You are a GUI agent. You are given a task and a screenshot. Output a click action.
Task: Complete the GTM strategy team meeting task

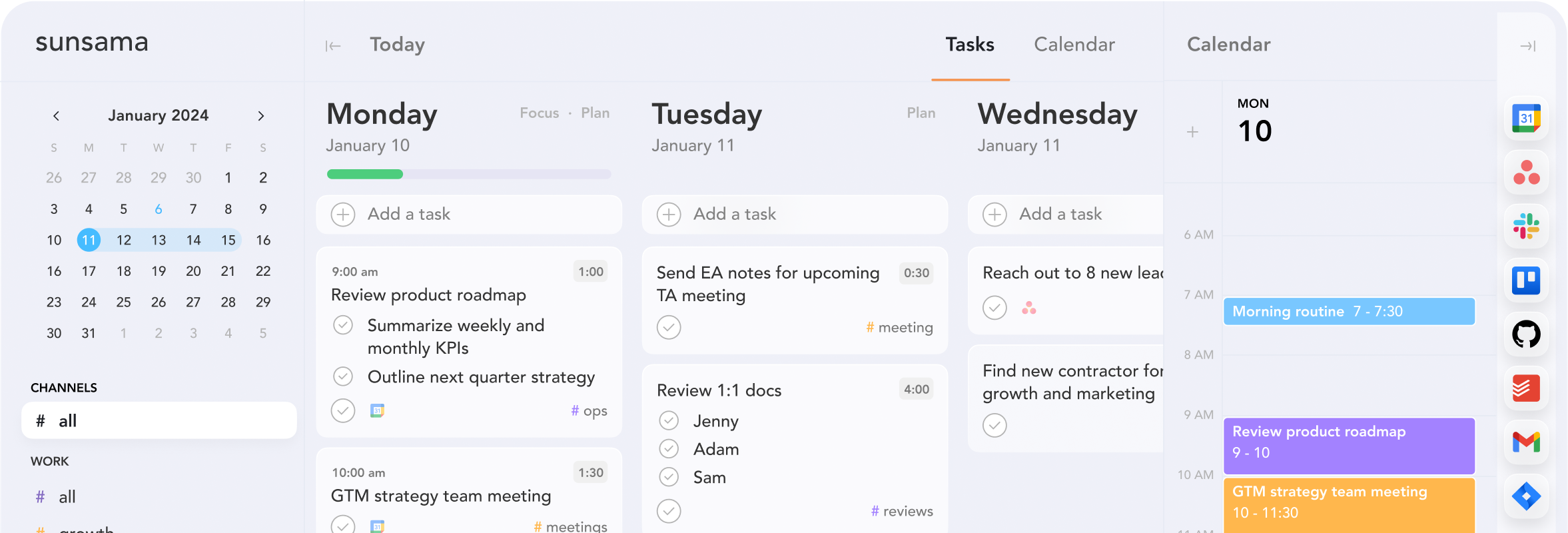[x=343, y=526]
